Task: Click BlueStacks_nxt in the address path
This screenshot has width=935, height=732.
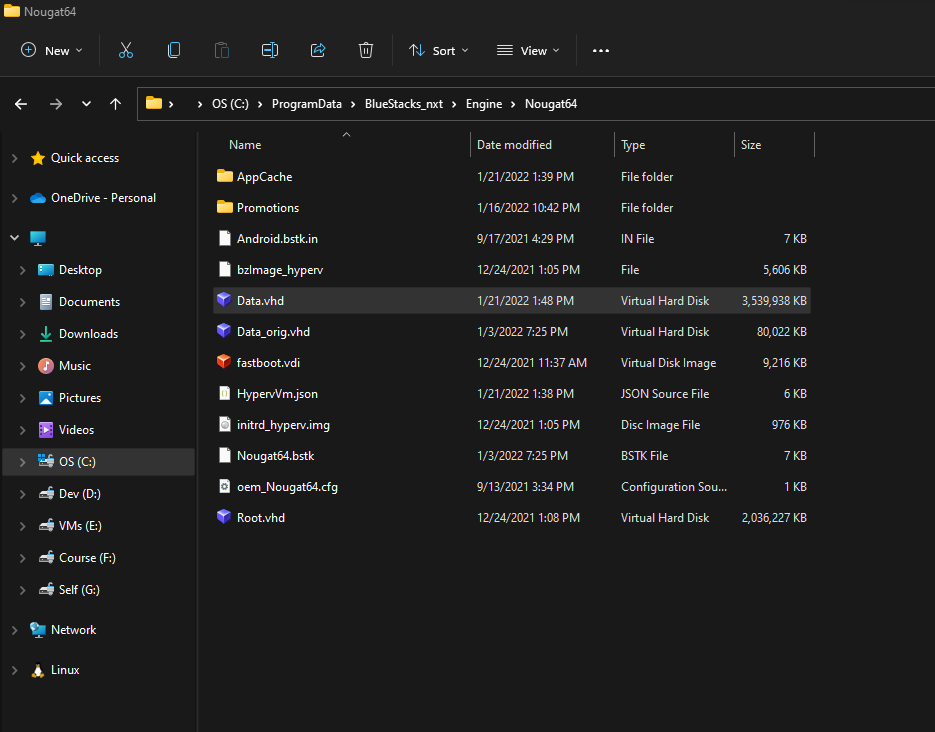Action: tap(404, 104)
